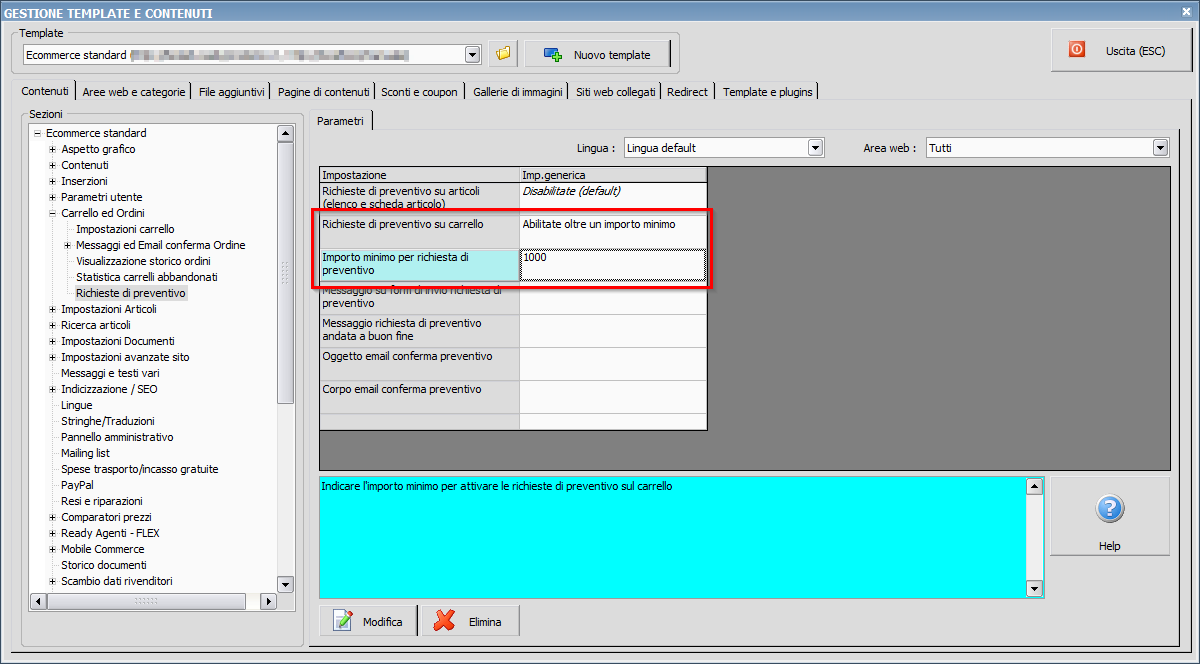The width and height of the screenshot is (1200, 664).
Task: Select Resi e riparazioni tree item
Action: pyautogui.click(x=101, y=501)
